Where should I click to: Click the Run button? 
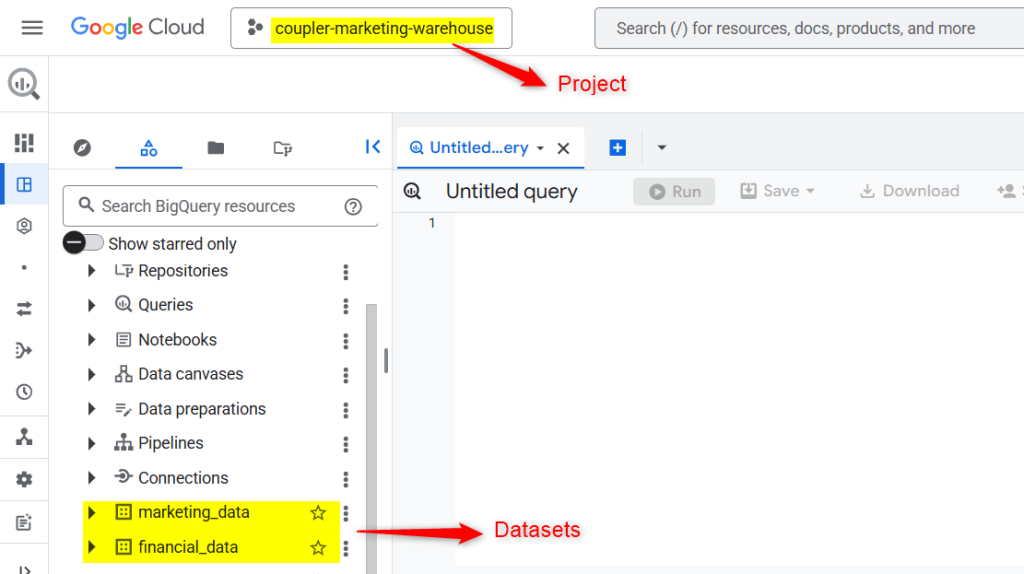click(x=674, y=191)
